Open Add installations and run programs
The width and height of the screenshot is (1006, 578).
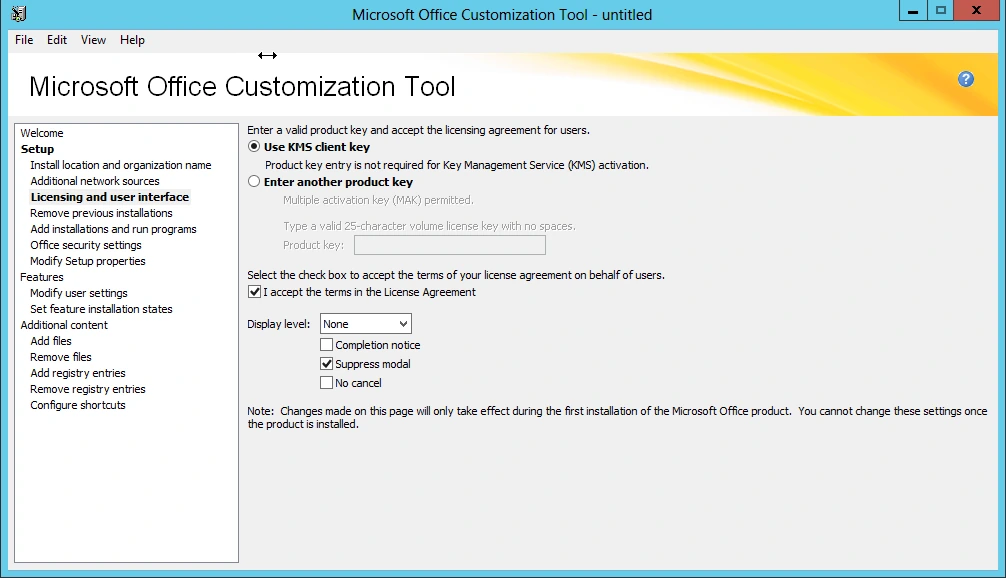pyautogui.click(x=114, y=229)
